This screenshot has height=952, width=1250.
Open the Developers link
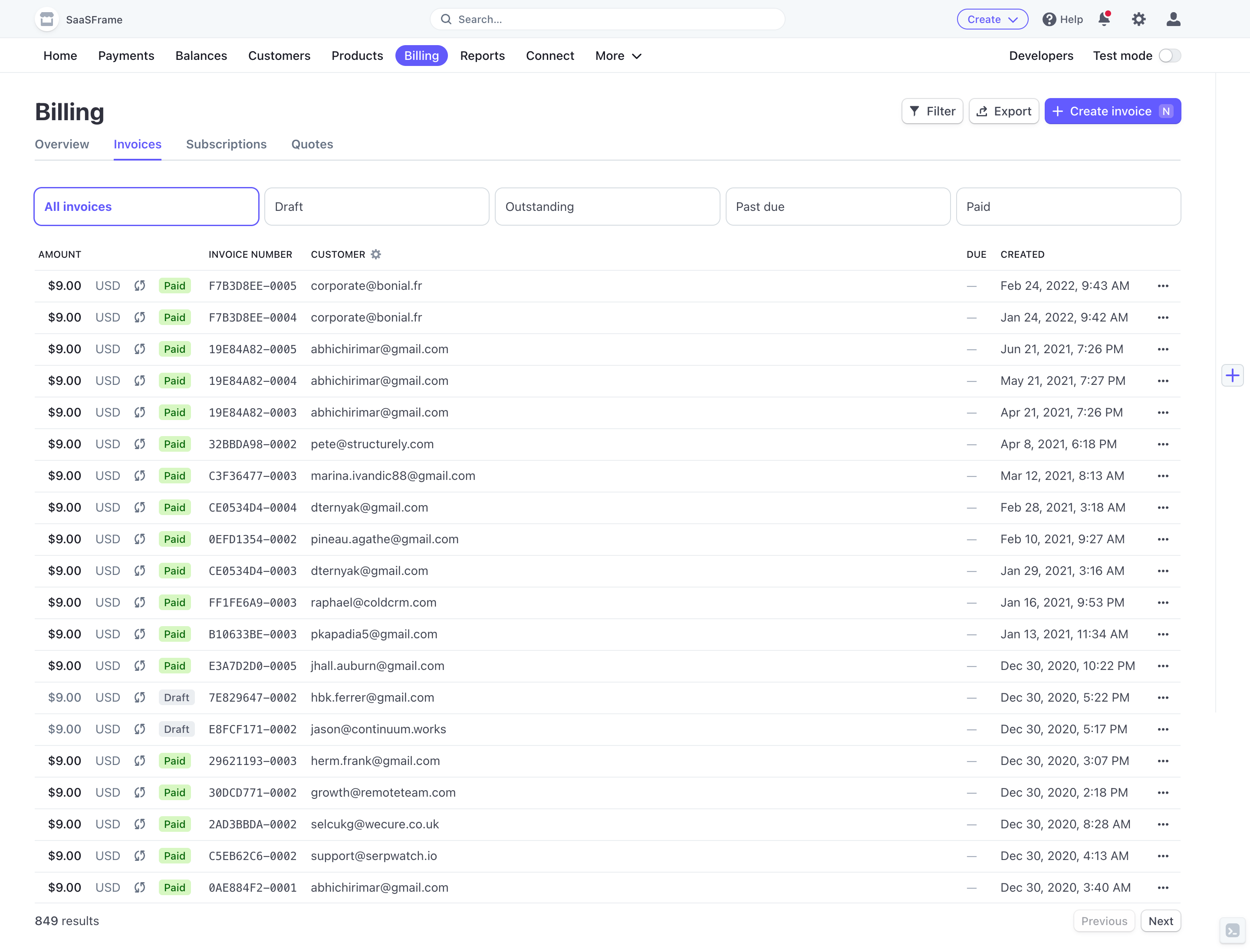tap(1041, 56)
